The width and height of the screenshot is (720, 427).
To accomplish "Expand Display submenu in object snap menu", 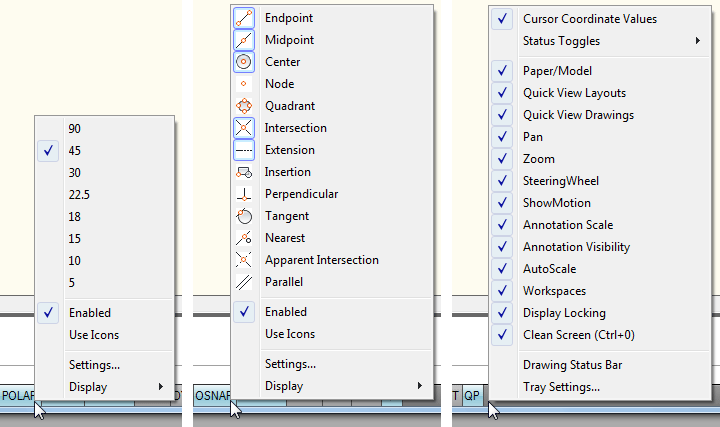I will point(332,386).
